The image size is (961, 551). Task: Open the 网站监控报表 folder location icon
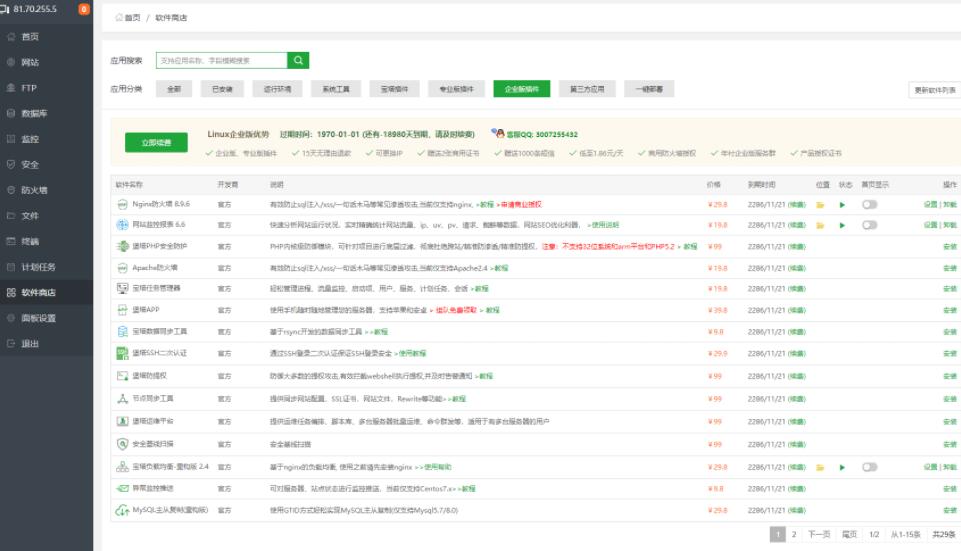[820, 226]
